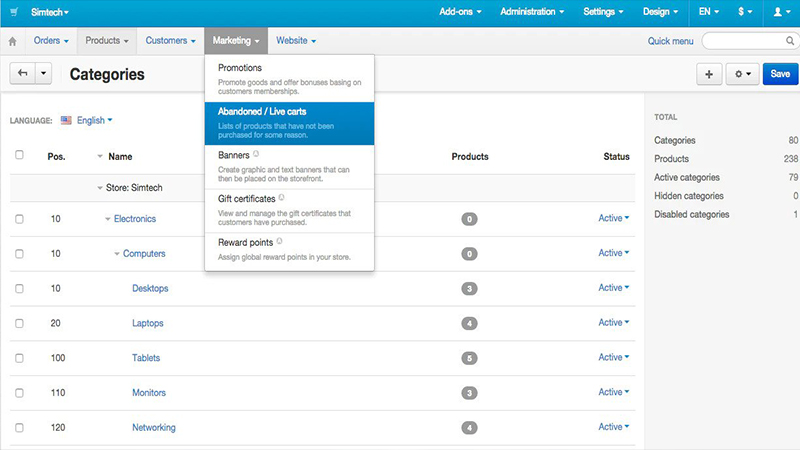Viewport: 800px width, 450px height.
Task: Select Promotions in Marketing menu
Action: pos(289,79)
